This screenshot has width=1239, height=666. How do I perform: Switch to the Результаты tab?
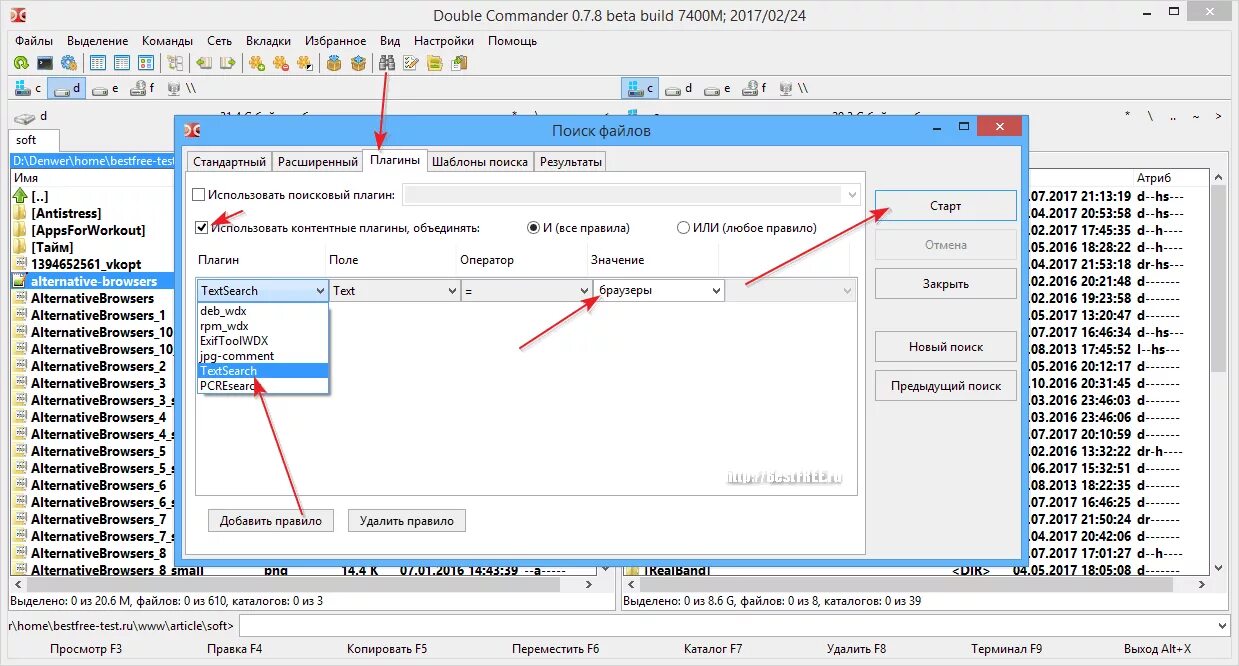[x=570, y=161]
